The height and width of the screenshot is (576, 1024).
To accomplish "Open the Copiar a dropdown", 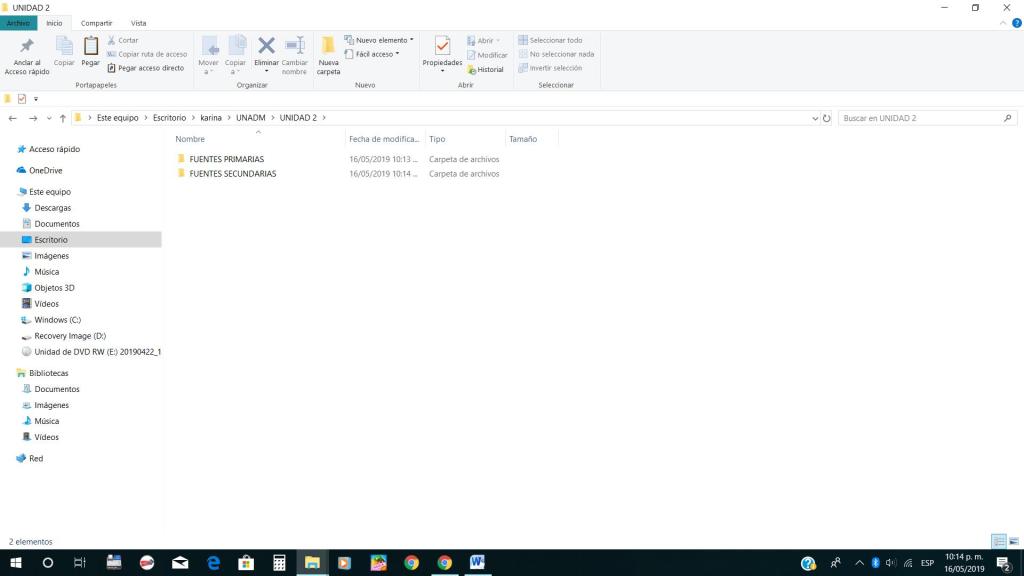I will pos(236,56).
